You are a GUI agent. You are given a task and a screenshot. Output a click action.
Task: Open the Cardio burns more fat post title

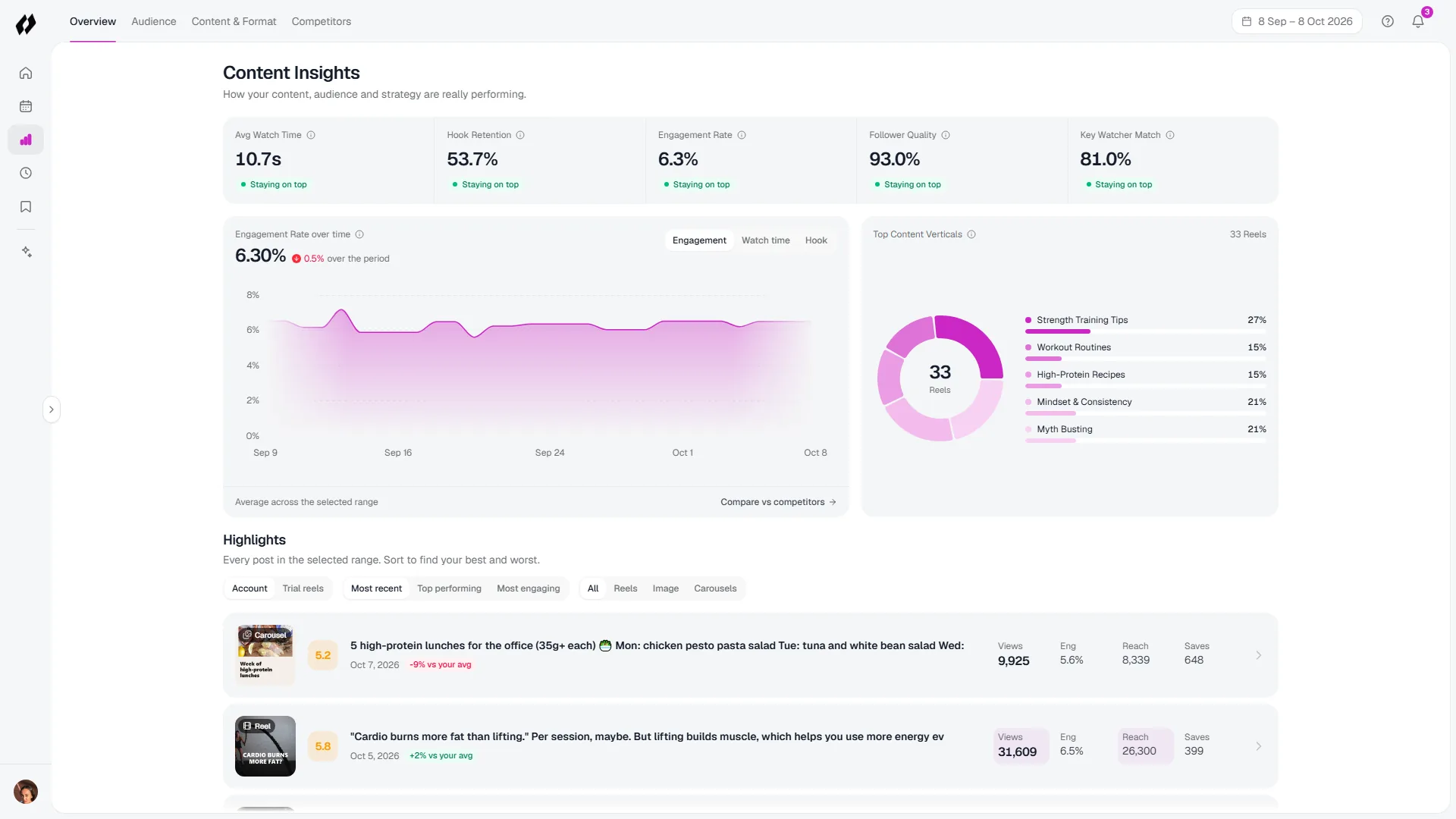pyautogui.click(x=647, y=736)
